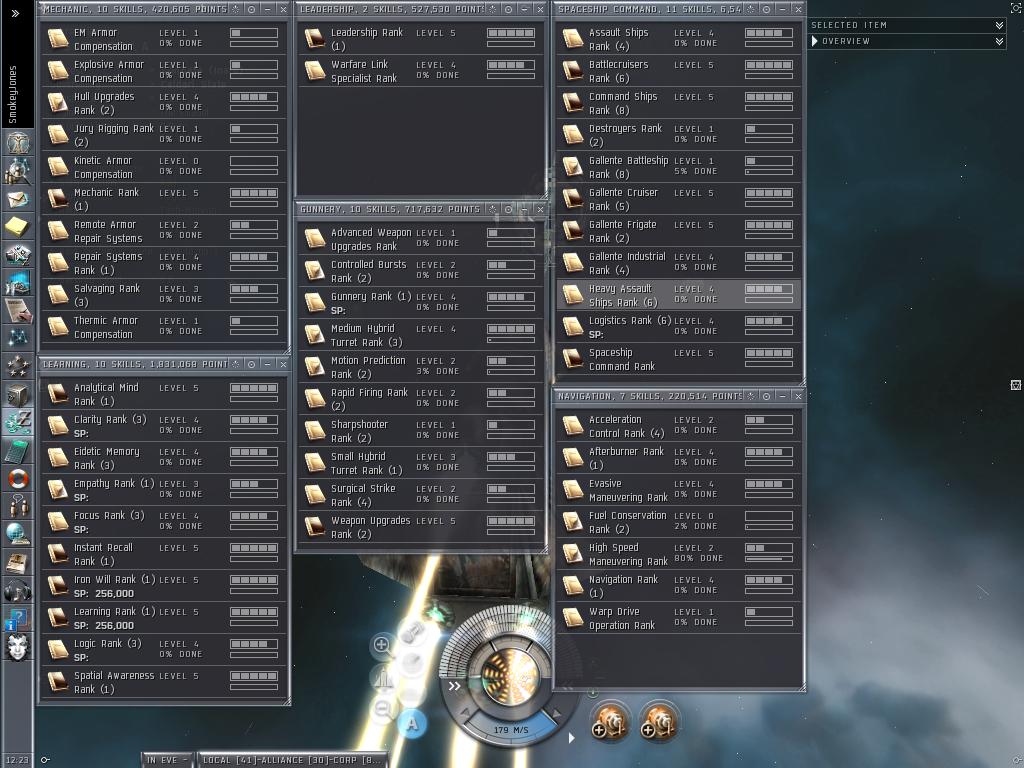Open the yellow Notepad icon

point(18,227)
